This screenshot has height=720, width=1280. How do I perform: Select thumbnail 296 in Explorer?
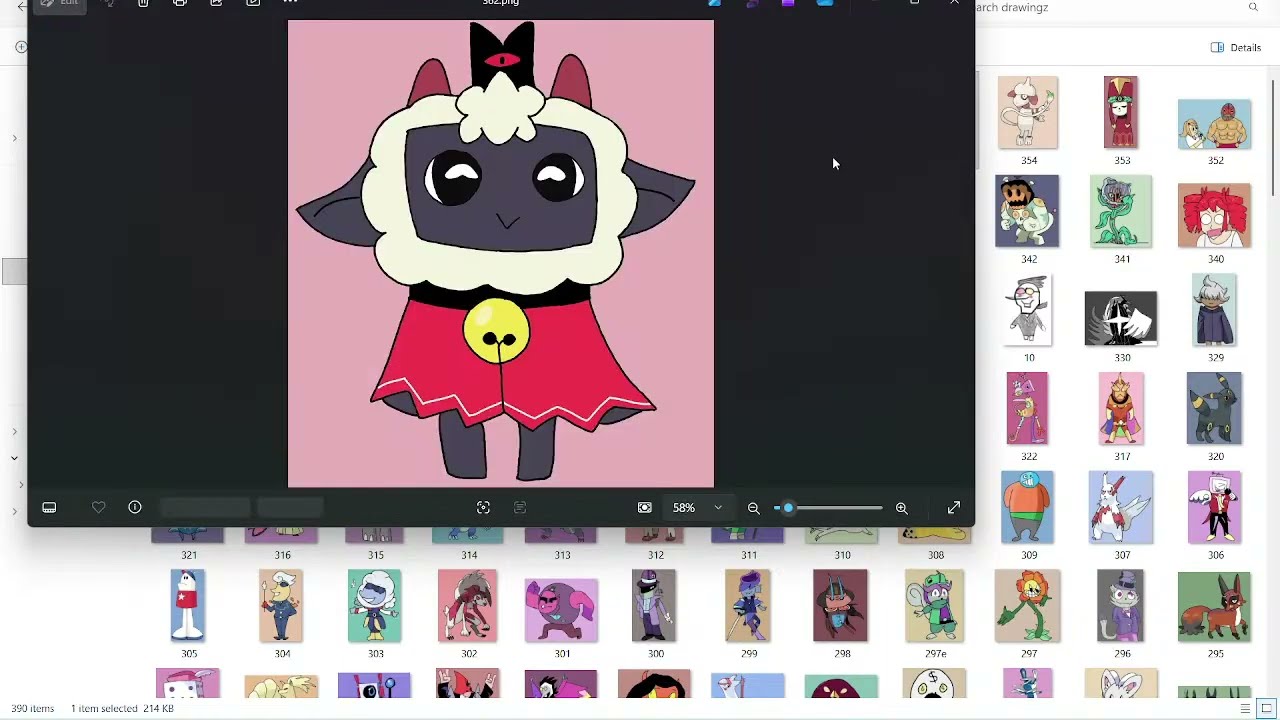pos(1121,605)
